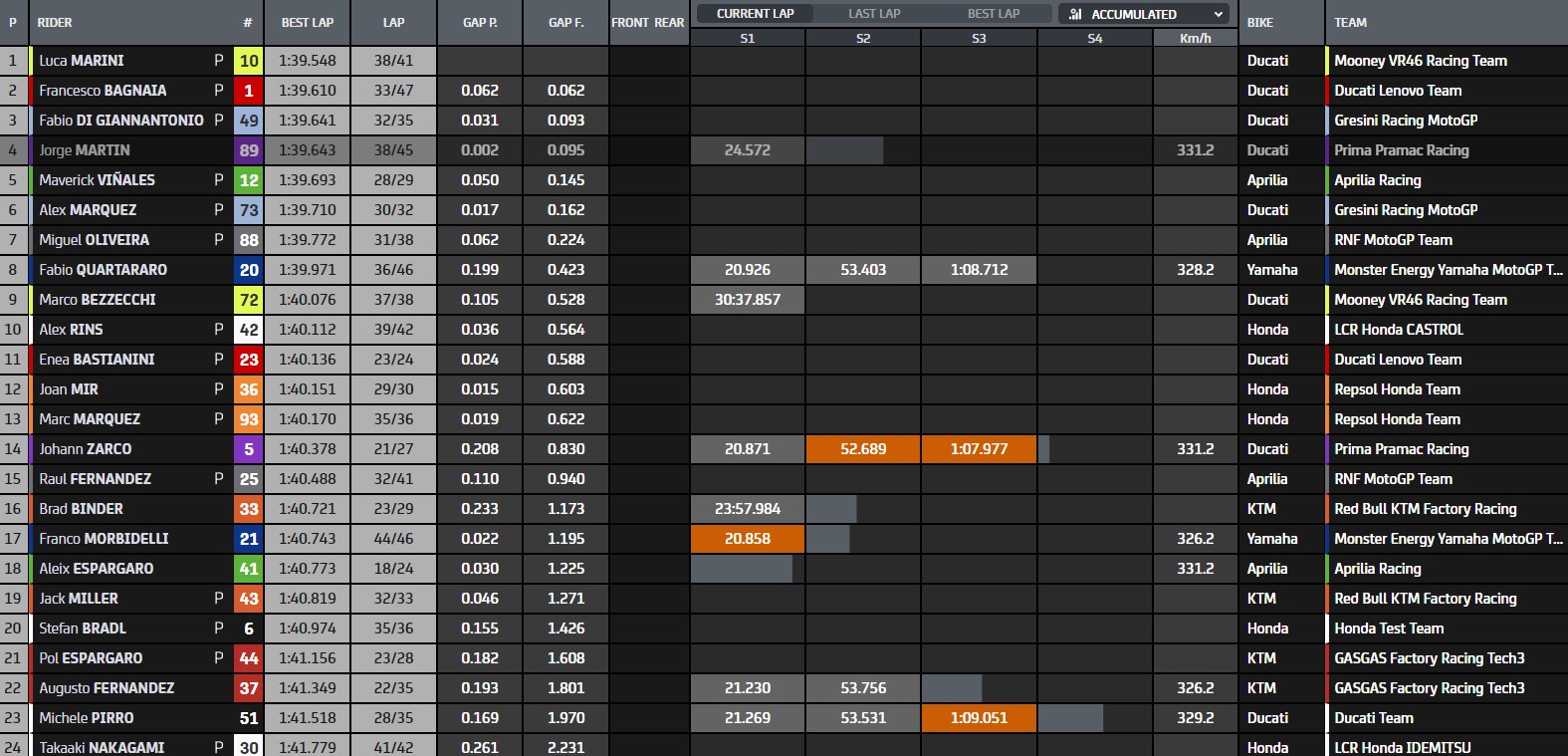Click the BIKE column header
Viewport: 1568px width, 756px height.
[x=1260, y=22]
